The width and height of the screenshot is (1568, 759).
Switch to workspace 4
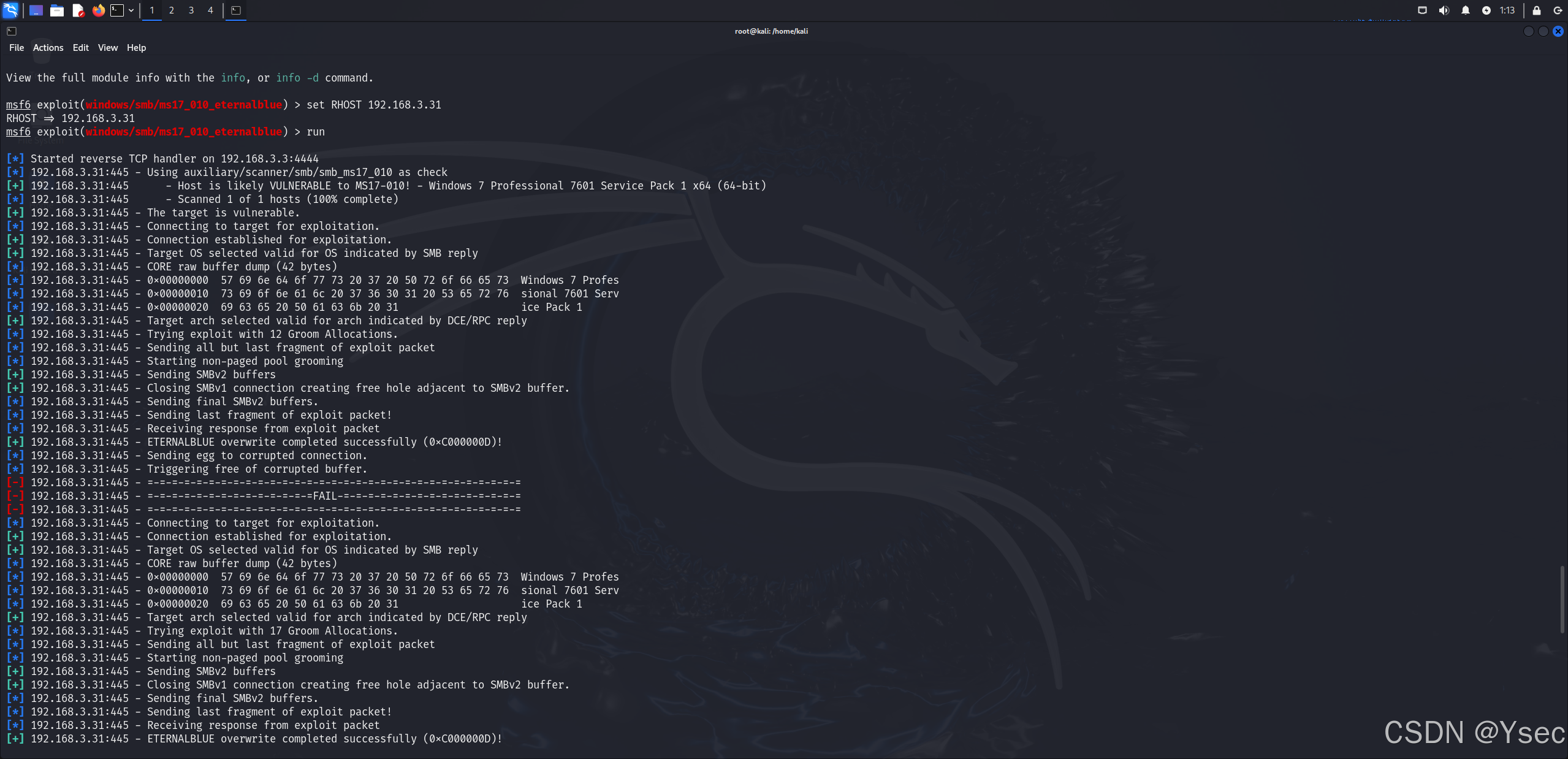210,10
